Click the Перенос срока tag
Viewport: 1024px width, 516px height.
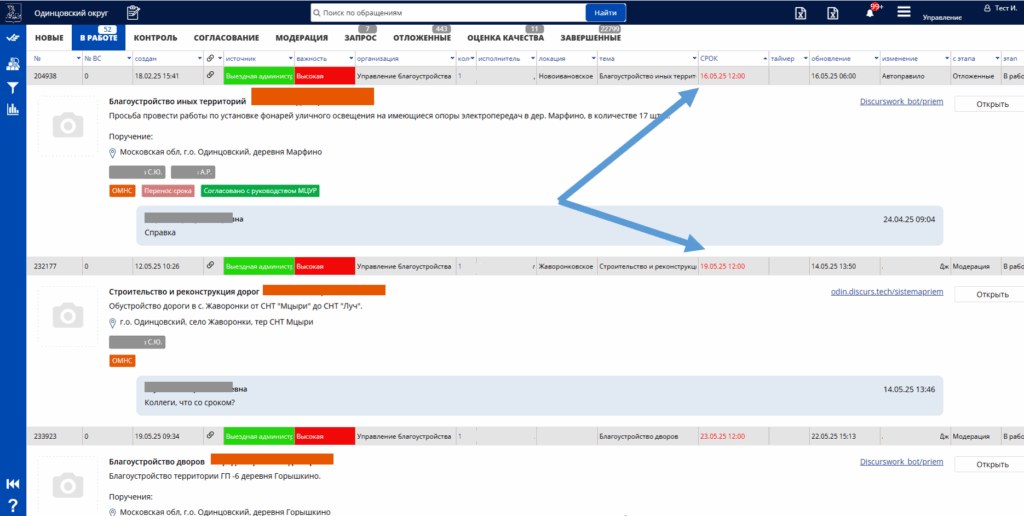(x=168, y=191)
